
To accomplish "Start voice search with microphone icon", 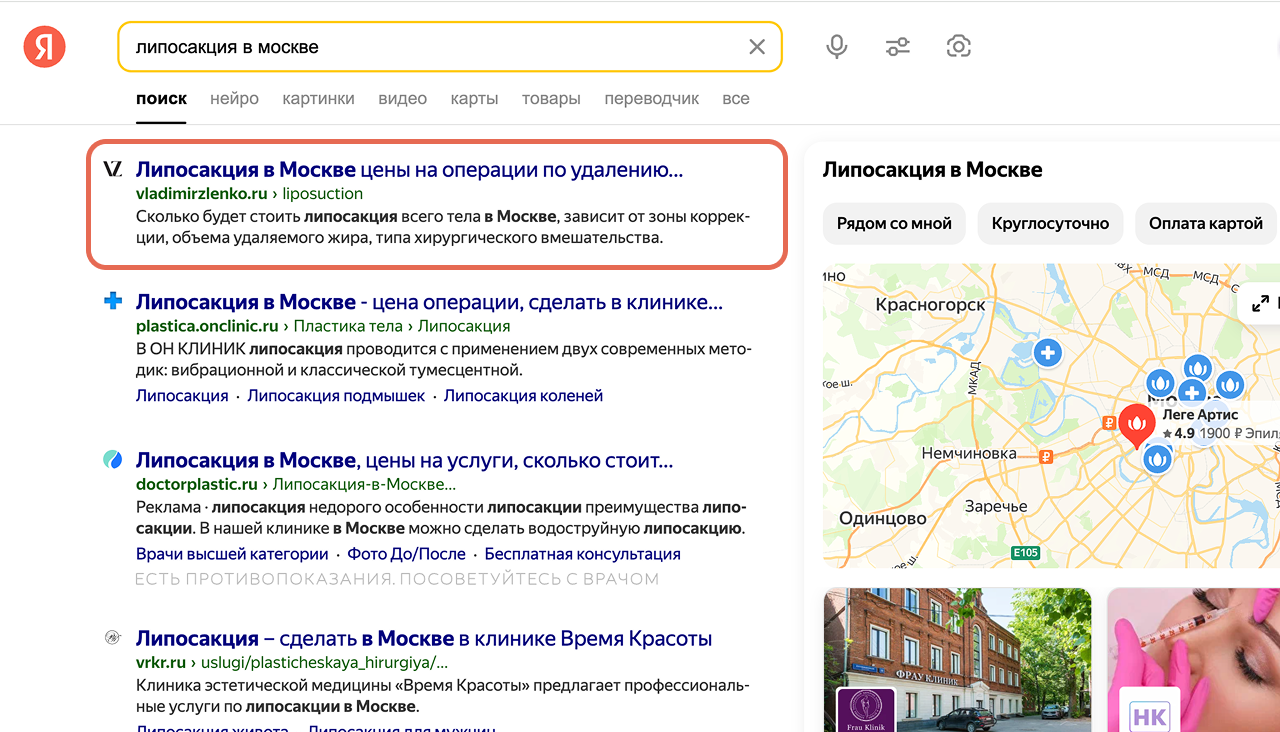I will point(837,47).
